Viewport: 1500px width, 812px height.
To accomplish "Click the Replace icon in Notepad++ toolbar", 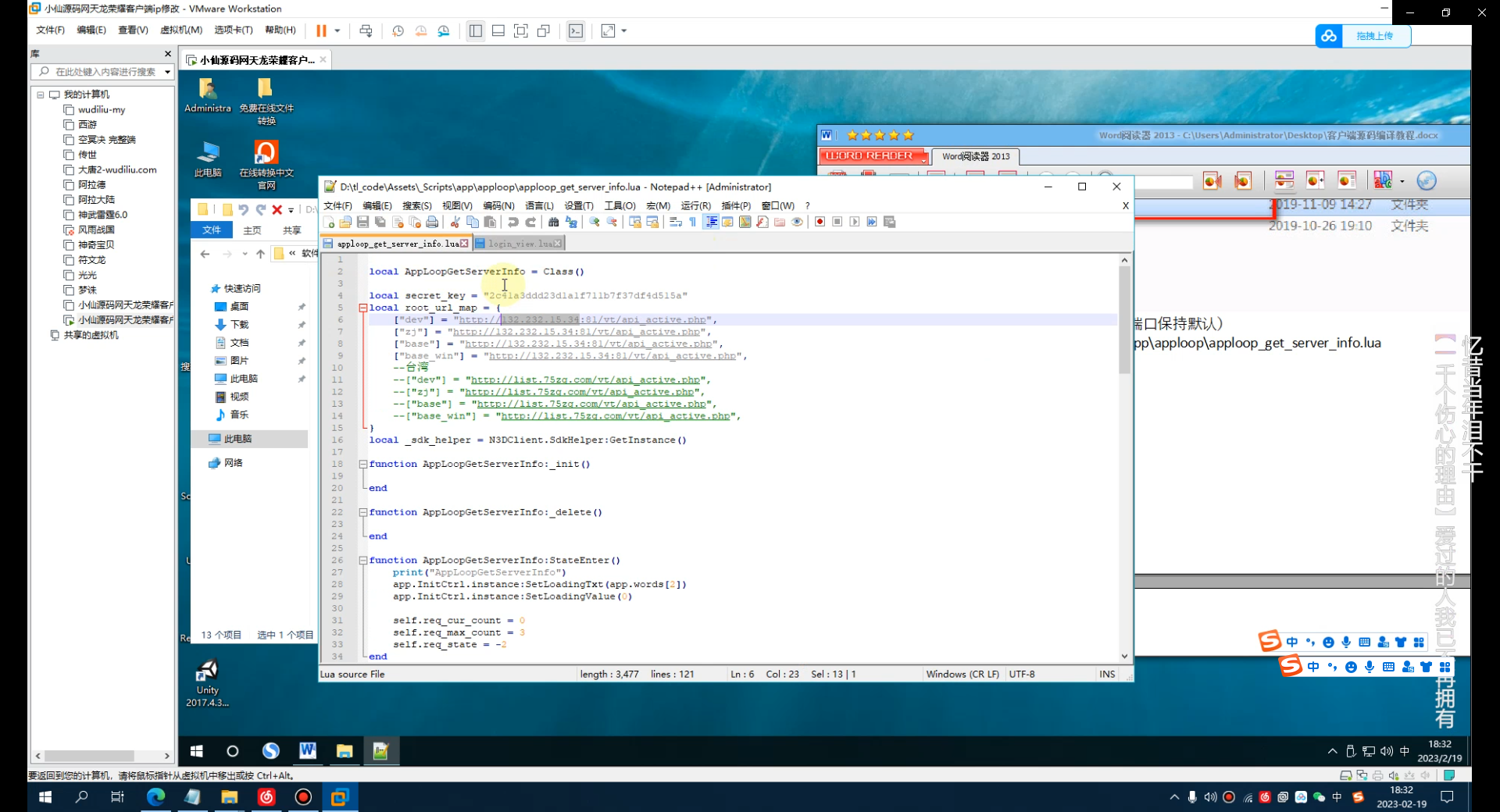I will [x=571, y=223].
